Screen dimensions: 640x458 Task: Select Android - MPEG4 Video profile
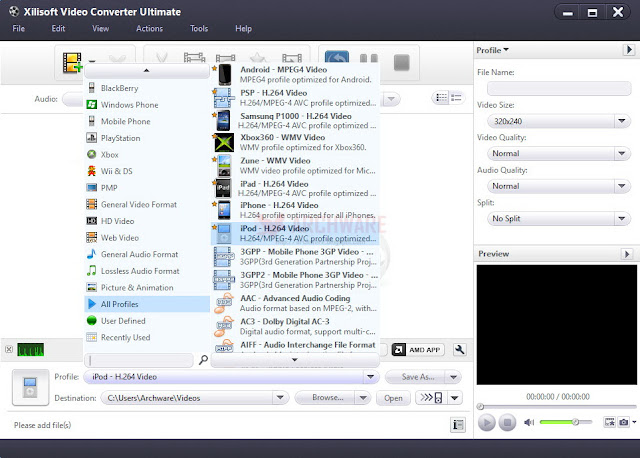tap(295, 74)
